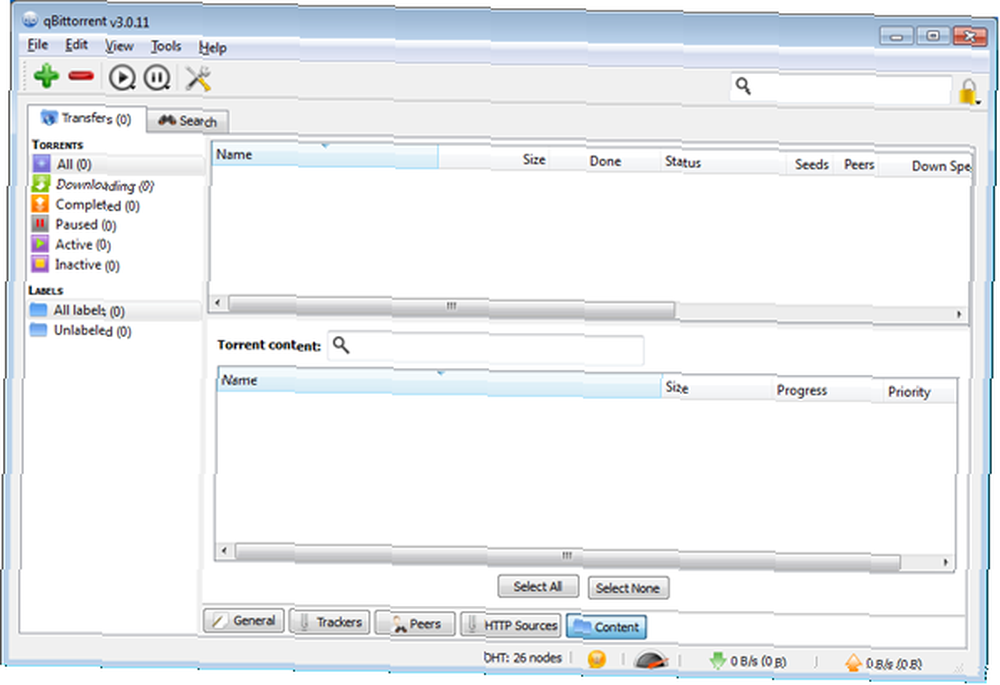
Task: Switch to the Search tab
Action: pos(188,121)
